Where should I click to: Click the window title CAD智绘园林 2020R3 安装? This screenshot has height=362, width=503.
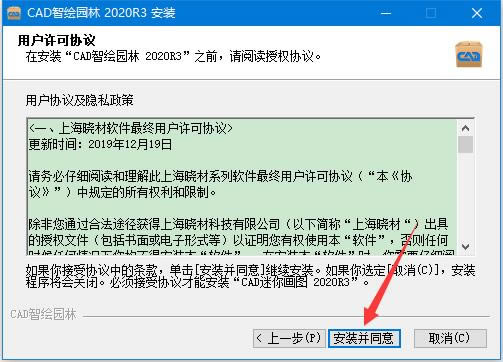tap(101, 13)
